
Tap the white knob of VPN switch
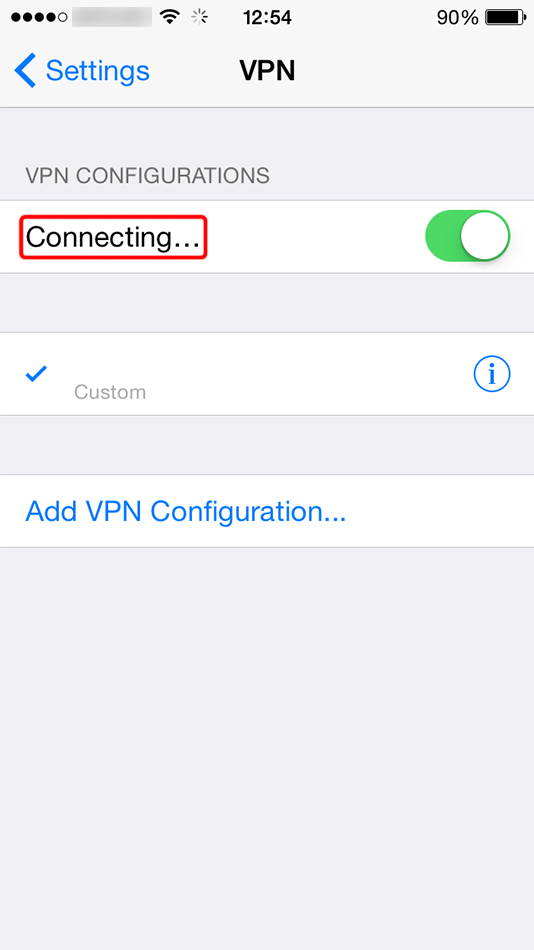[484, 236]
